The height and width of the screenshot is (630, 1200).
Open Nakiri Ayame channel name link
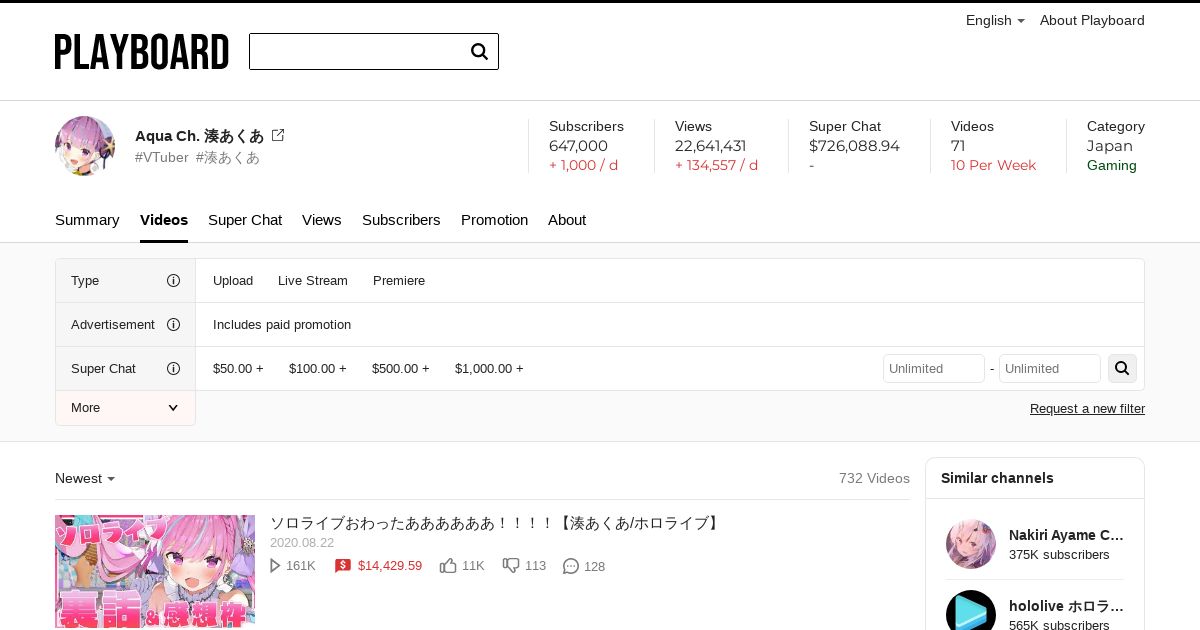1066,535
